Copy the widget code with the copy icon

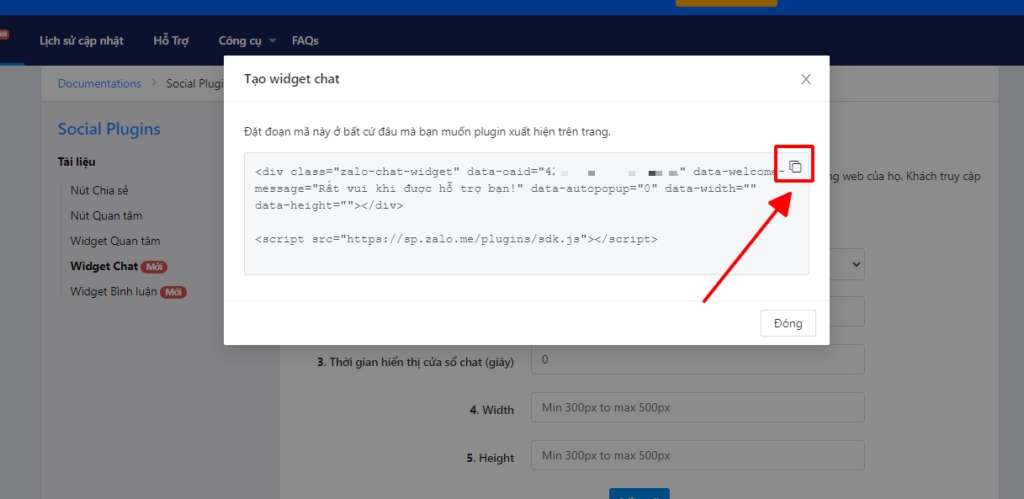795,166
